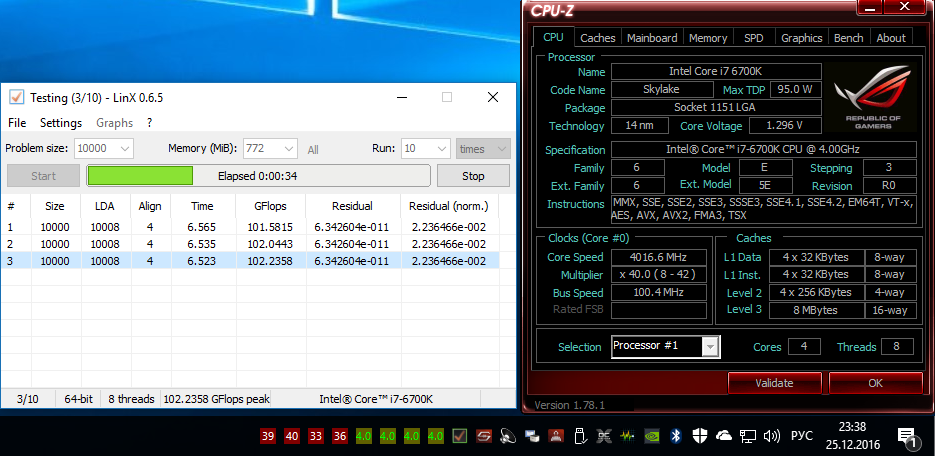Click the red S-logo tray icon

pos(484,436)
